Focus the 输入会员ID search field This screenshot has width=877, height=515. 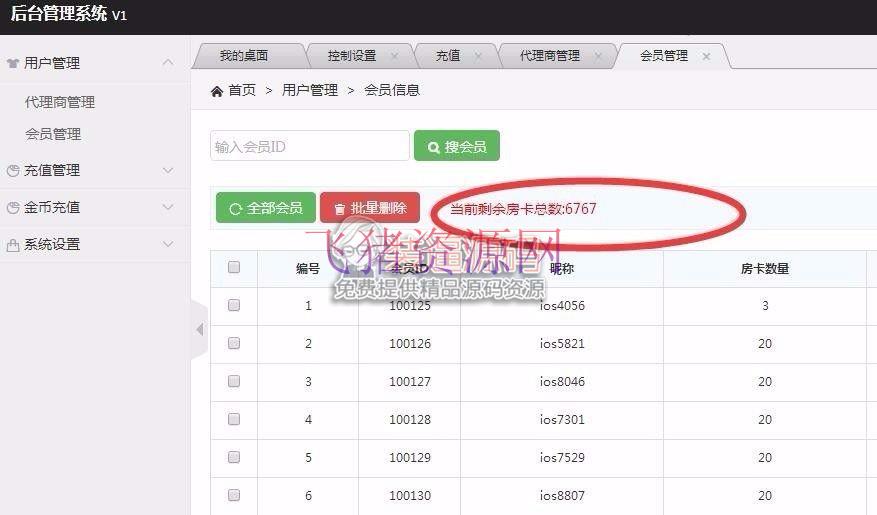[310, 146]
